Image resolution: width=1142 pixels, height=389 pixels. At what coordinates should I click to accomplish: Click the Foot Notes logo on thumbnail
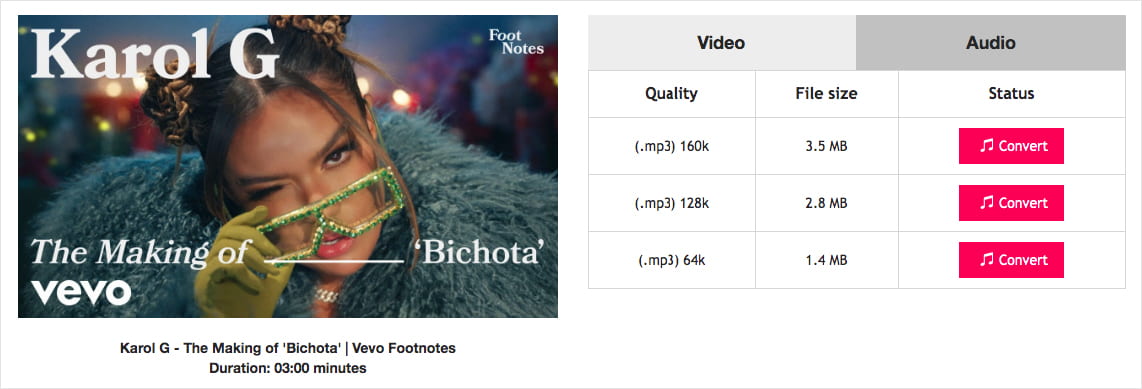[516, 42]
